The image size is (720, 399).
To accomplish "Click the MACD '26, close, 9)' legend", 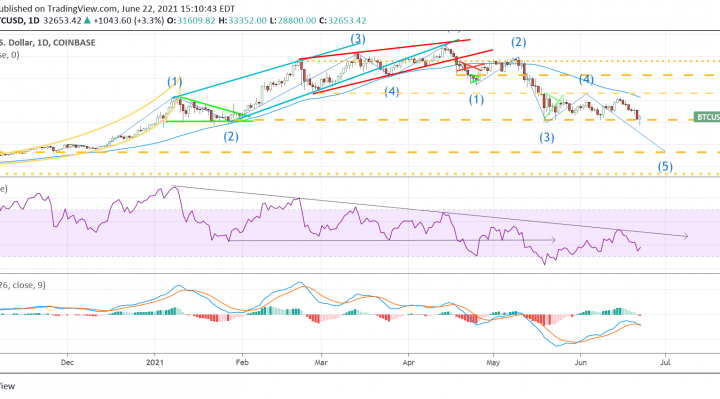I will point(23,285).
